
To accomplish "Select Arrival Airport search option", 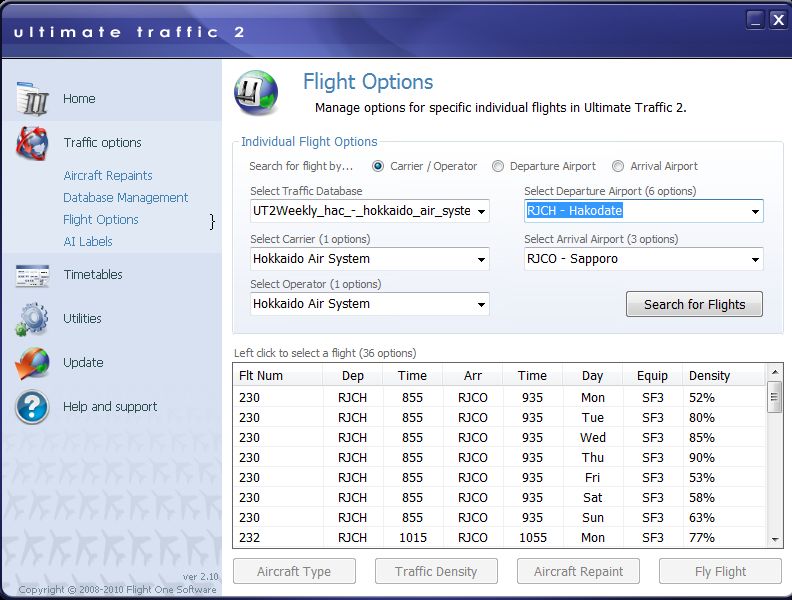I will point(618,166).
